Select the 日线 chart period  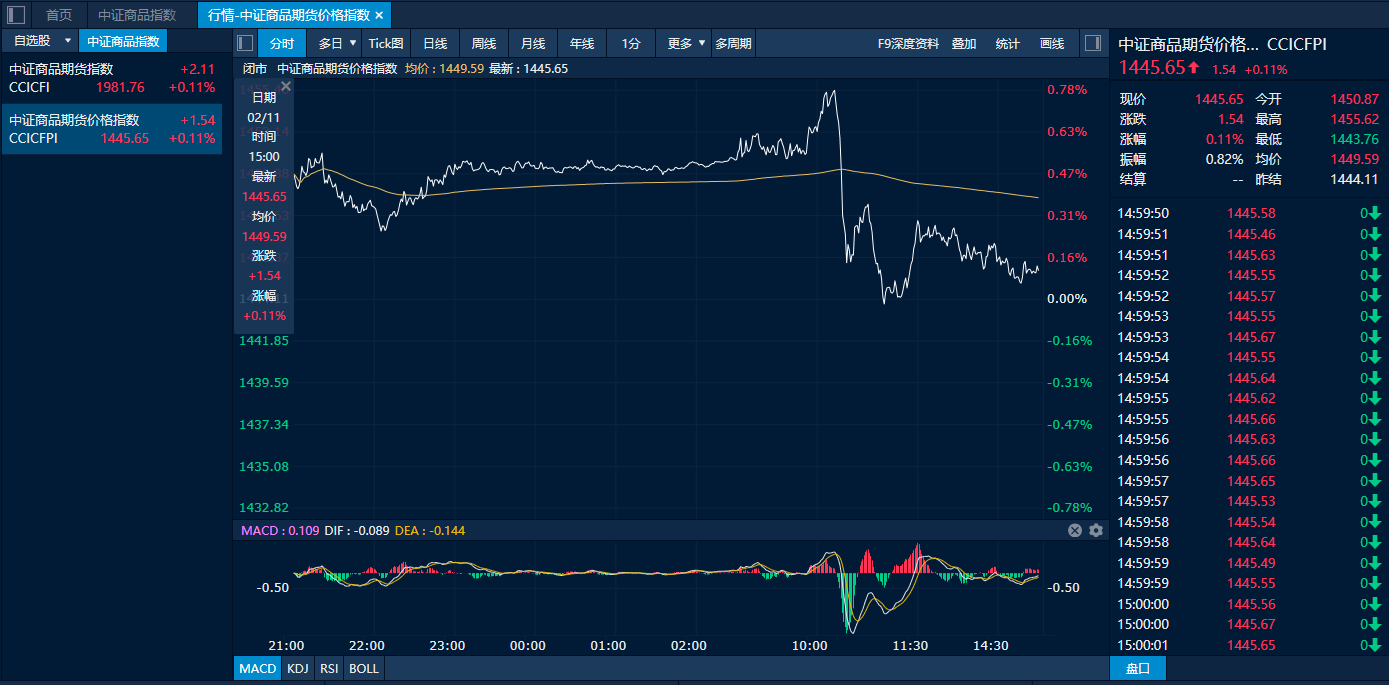point(435,43)
